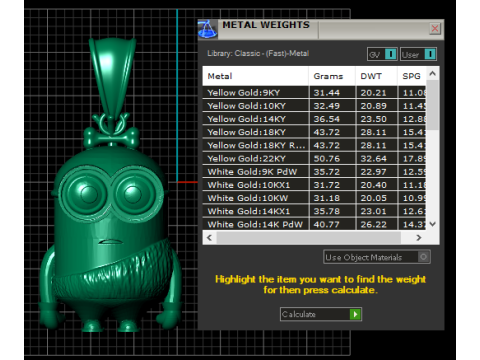
Task: Click the vertical scrollbar thumb
Action: (x=433, y=105)
